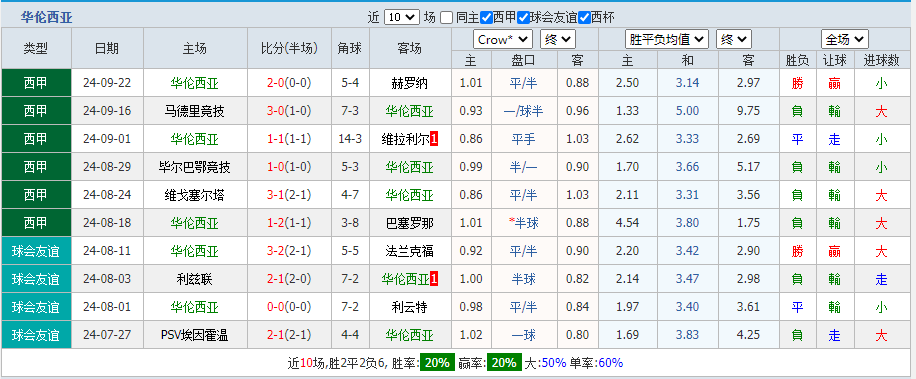The height and width of the screenshot is (379, 916).
Task: Click the 1-0(1-0) score on 24-08-29
Action: coord(289,168)
